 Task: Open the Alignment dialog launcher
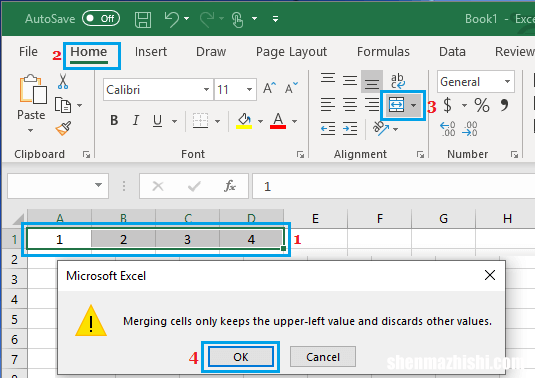click(420, 155)
